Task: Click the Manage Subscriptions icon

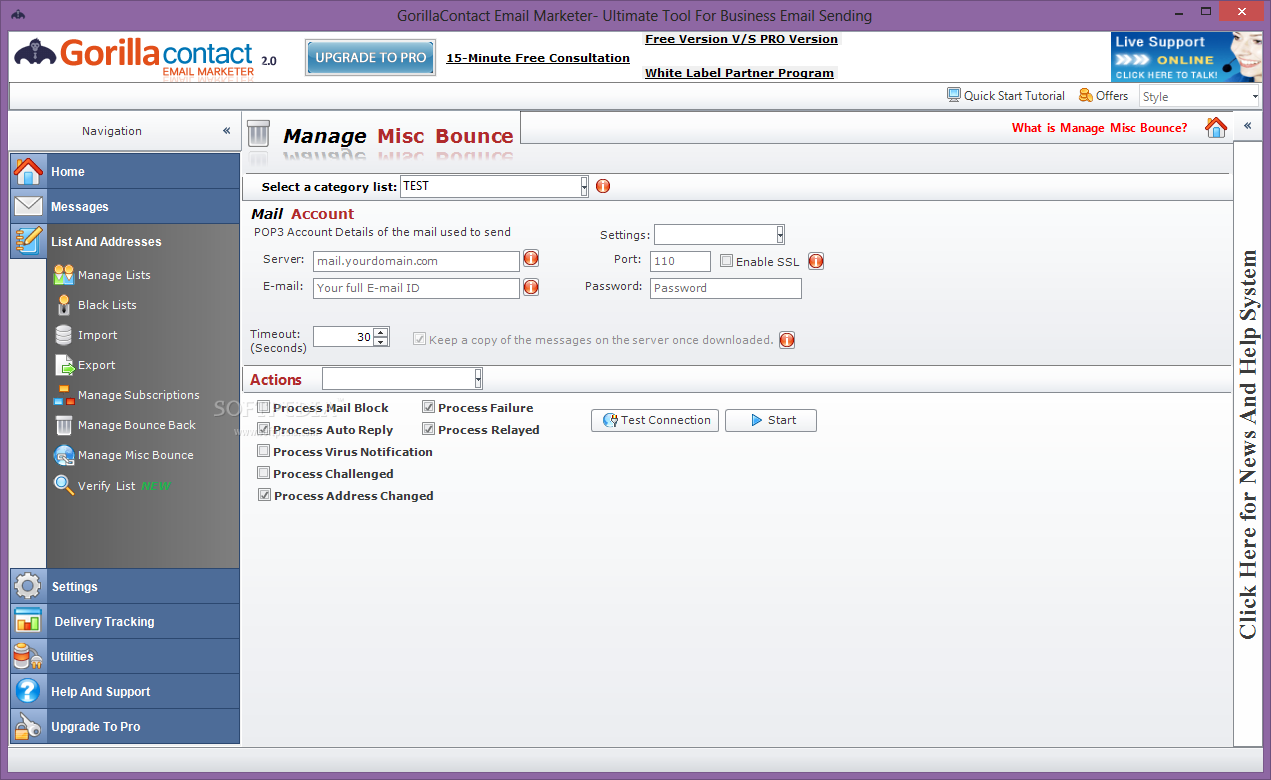Action: 64,395
